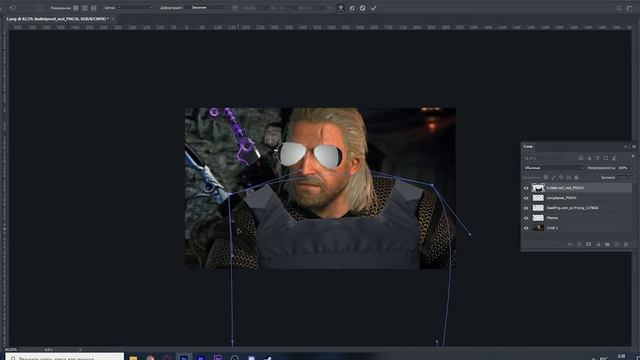Hide the bulletproof_vest layer
Screen dimensions: 640x360
point(526,188)
